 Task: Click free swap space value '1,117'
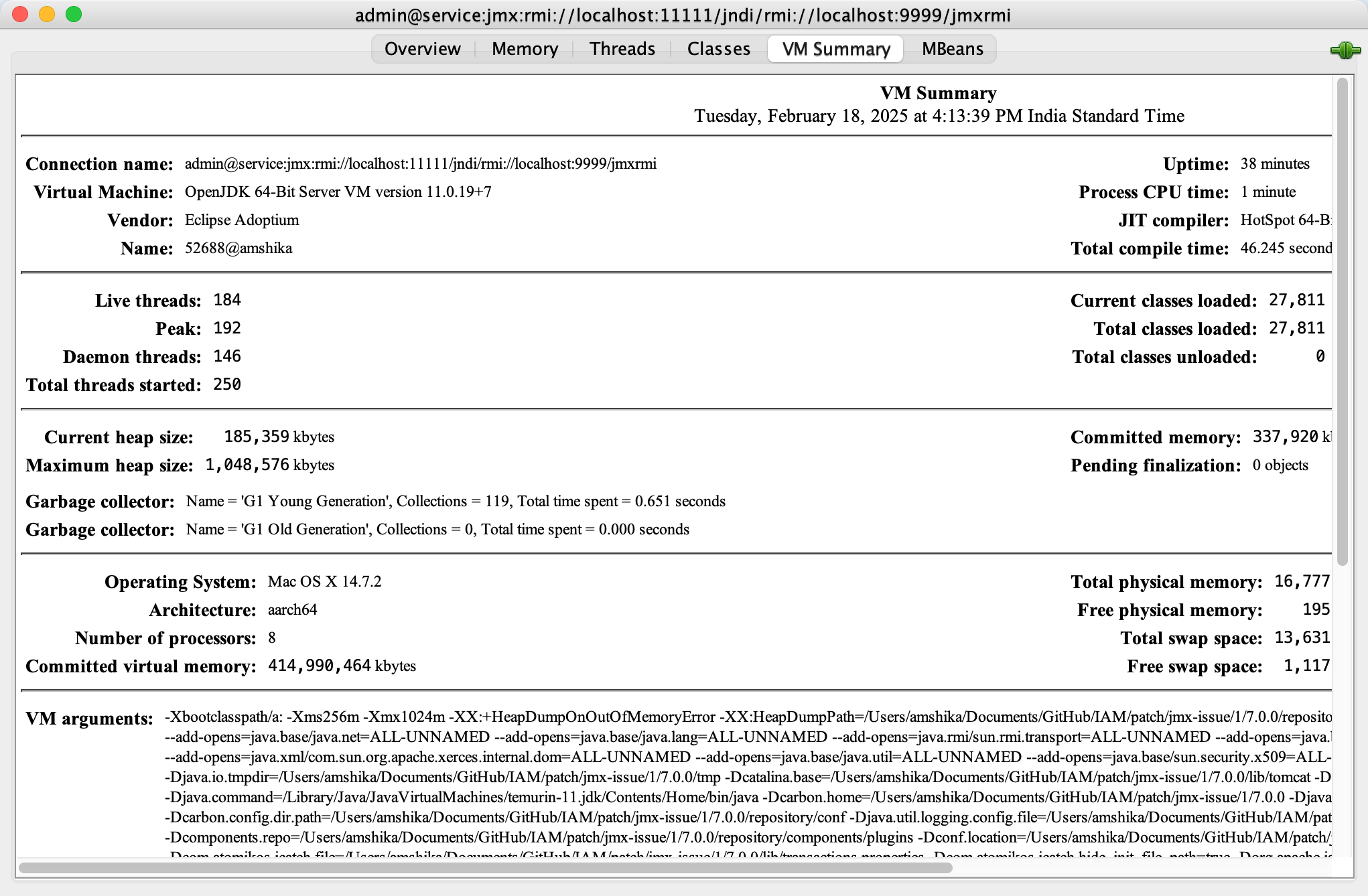tap(1307, 666)
